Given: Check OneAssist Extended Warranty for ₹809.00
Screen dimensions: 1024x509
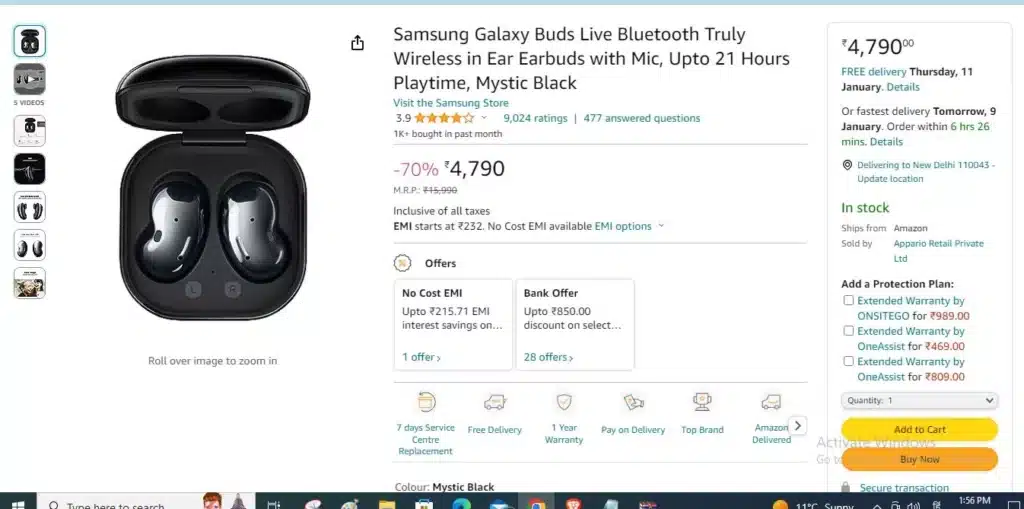Looking at the screenshot, I should point(848,361).
